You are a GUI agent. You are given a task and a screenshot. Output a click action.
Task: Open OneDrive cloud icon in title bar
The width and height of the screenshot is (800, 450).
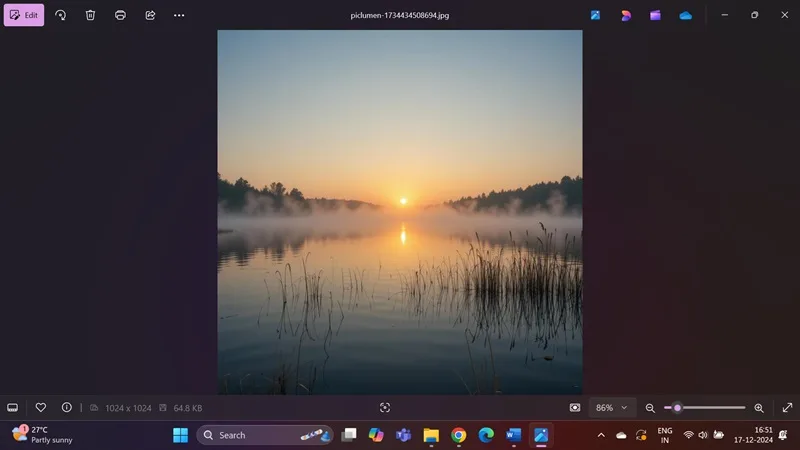coord(686,15)
